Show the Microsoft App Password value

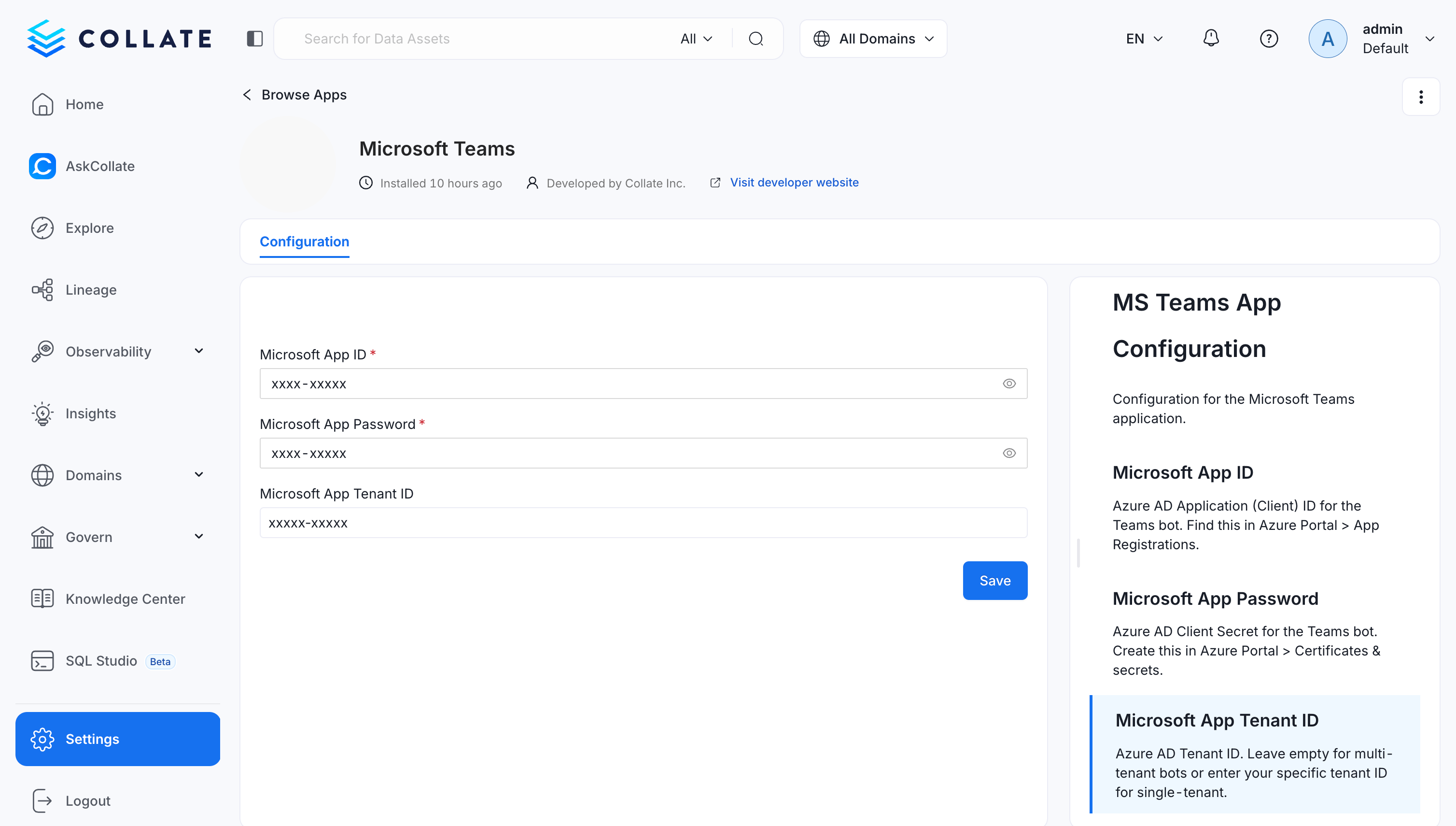[x=1008, y=453]
